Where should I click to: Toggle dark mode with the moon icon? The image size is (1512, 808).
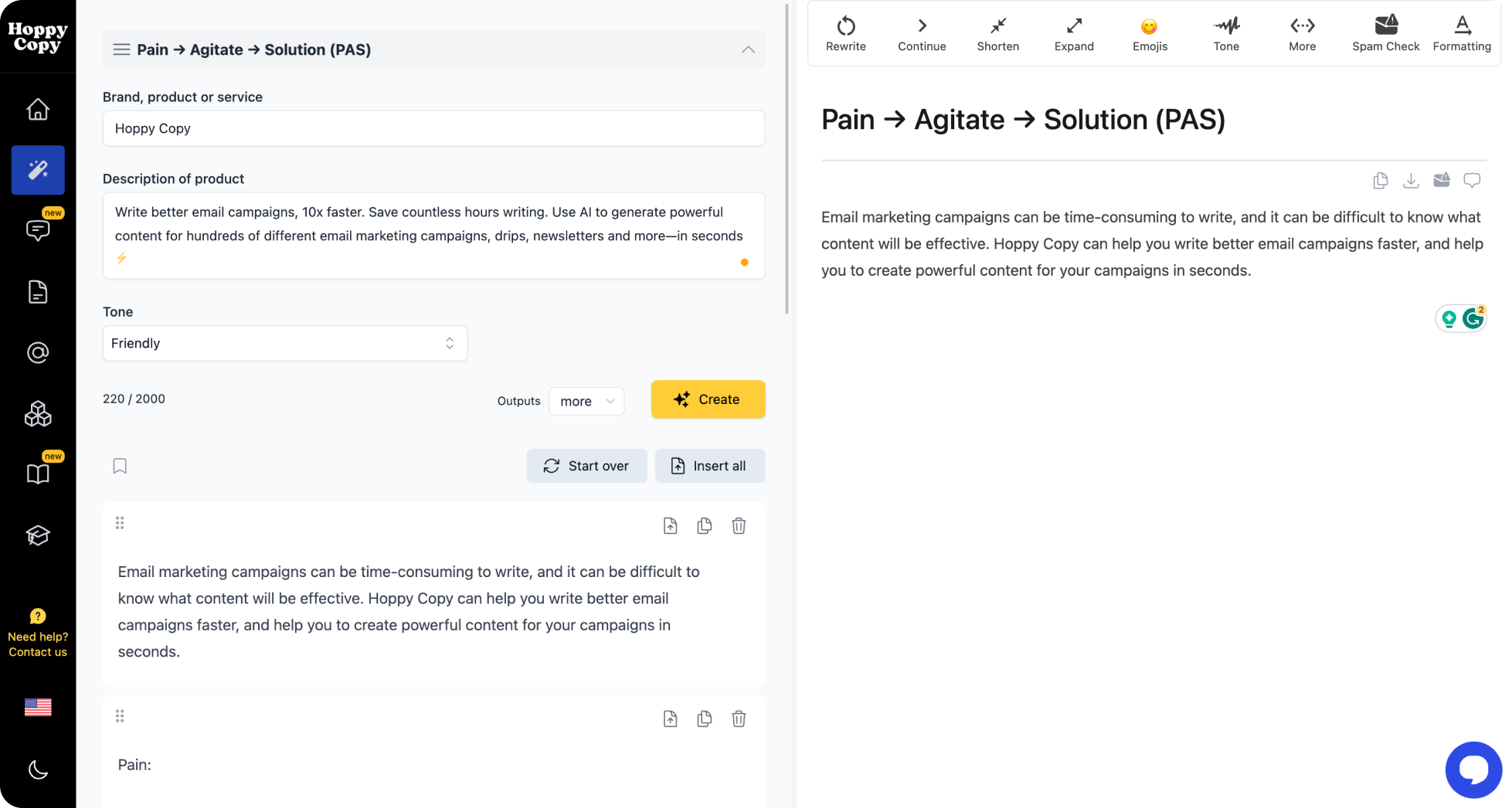click(37, 769)
